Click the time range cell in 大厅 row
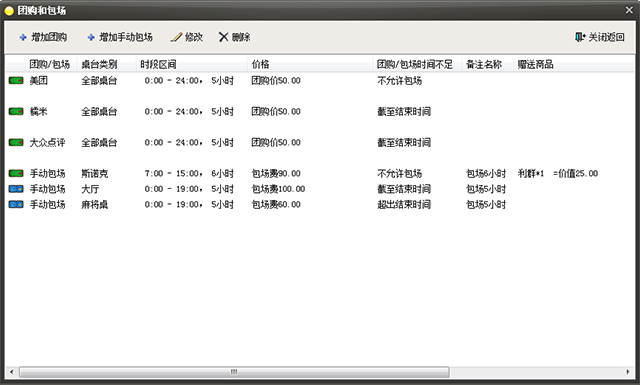The width and height of the screenshot is (640, 385). point(189,189)
